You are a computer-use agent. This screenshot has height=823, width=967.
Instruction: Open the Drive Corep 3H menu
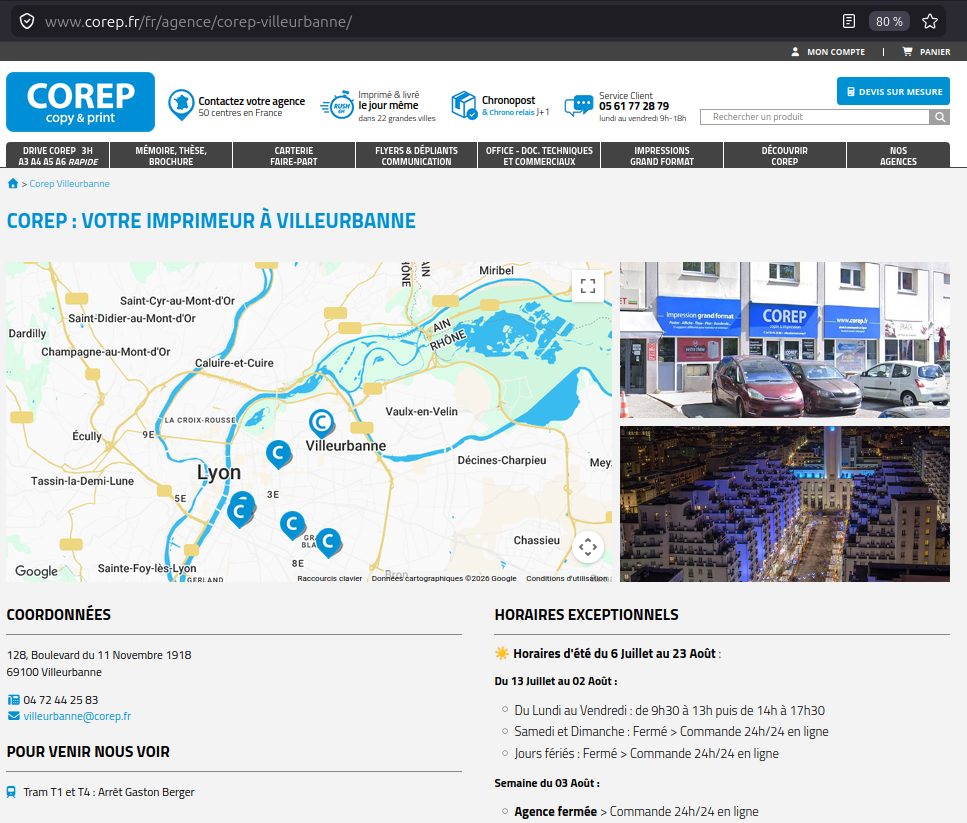58,155
